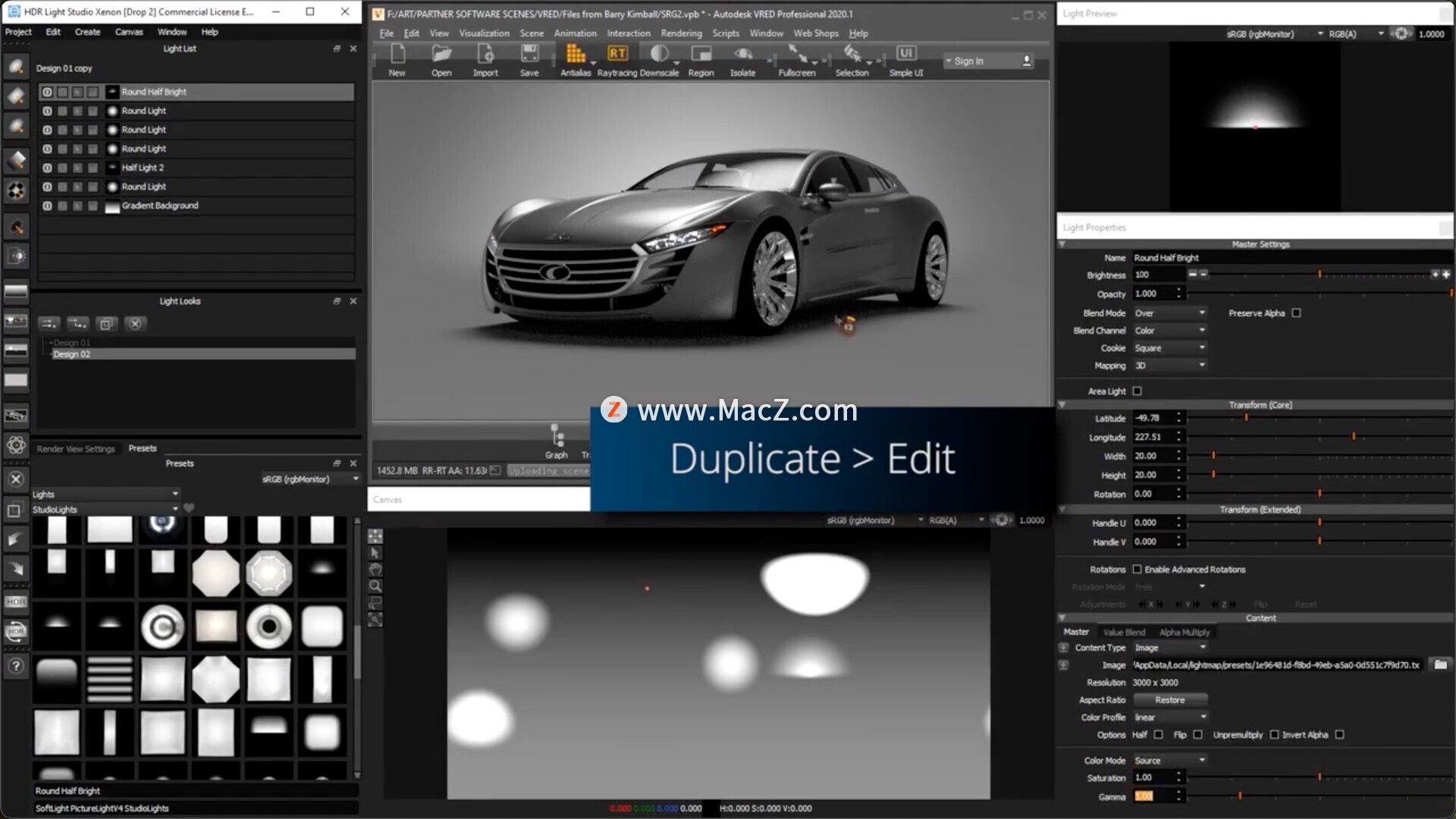Open the Color Profile linear dropdown

click(1169, 717)
